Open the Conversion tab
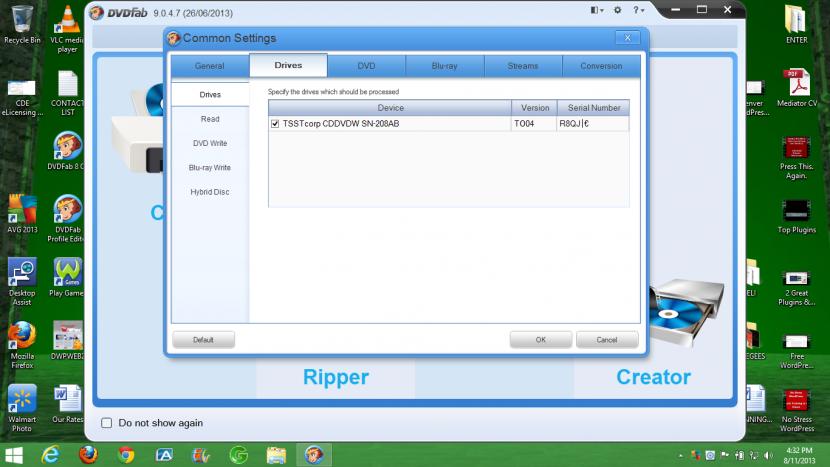The image size is (830, 467). tap(601, 66)
